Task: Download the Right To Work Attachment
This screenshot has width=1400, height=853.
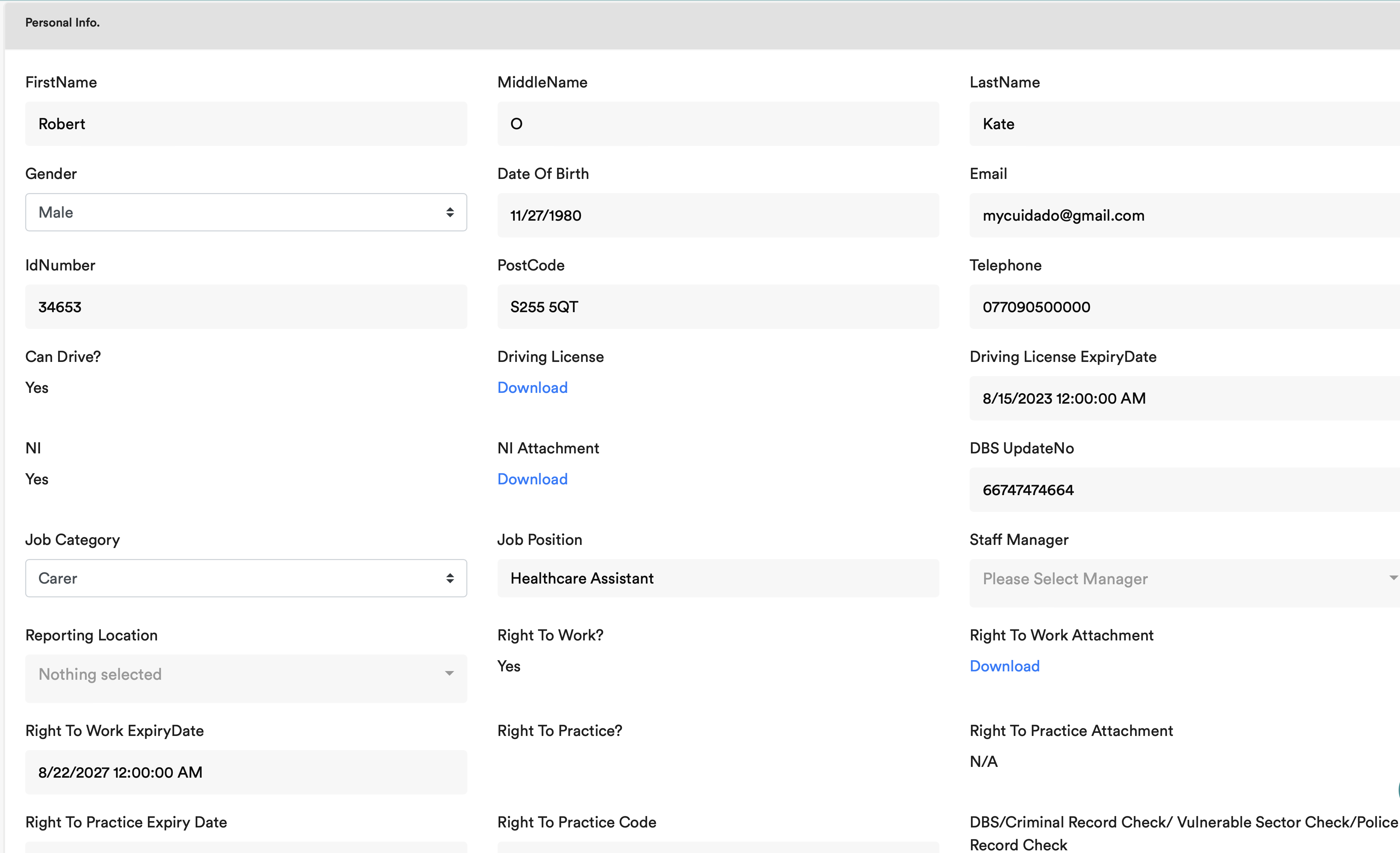Action: click(1004, 666)
